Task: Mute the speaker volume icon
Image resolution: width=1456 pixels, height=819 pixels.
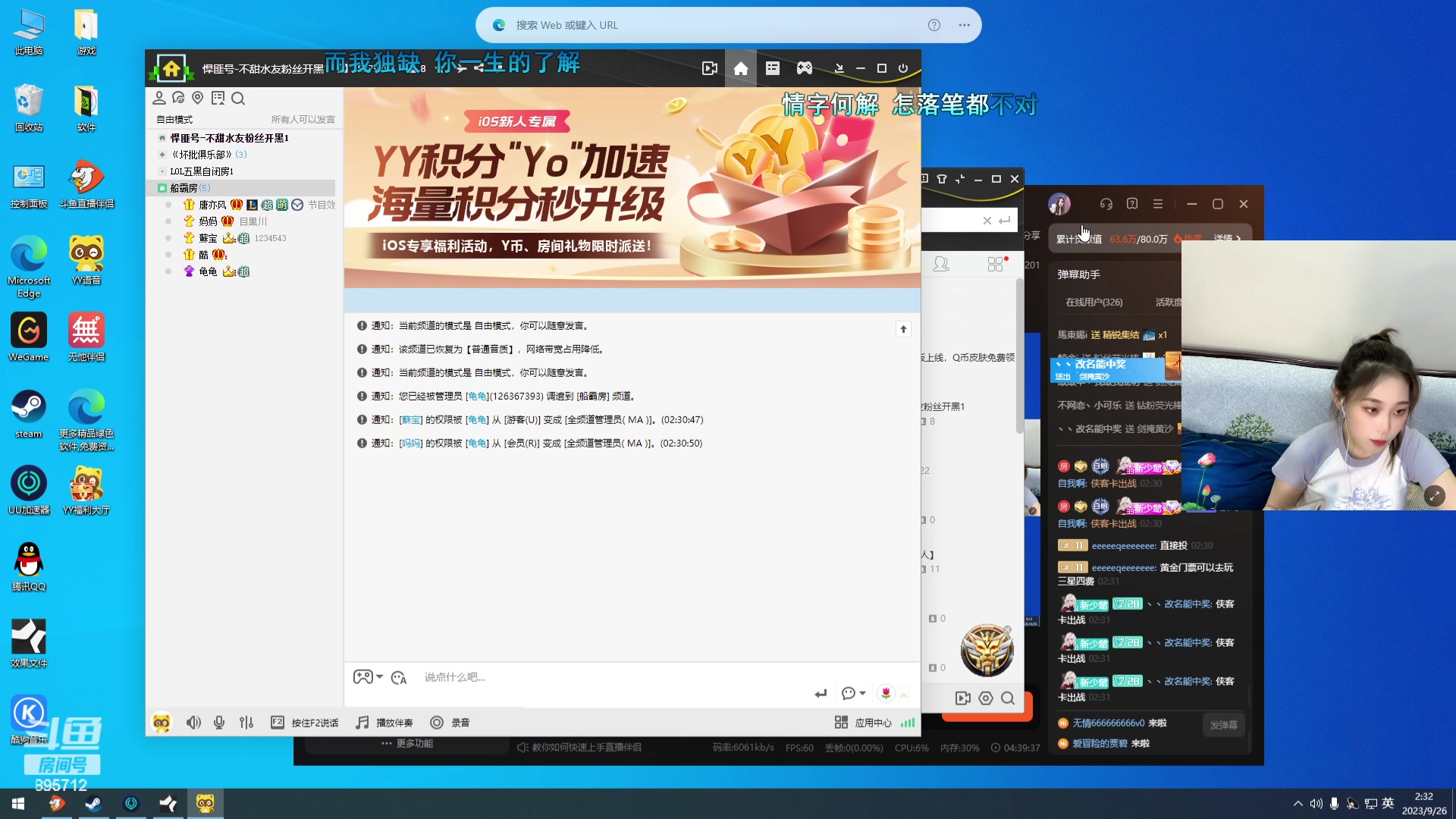Action: pos(193,722)
